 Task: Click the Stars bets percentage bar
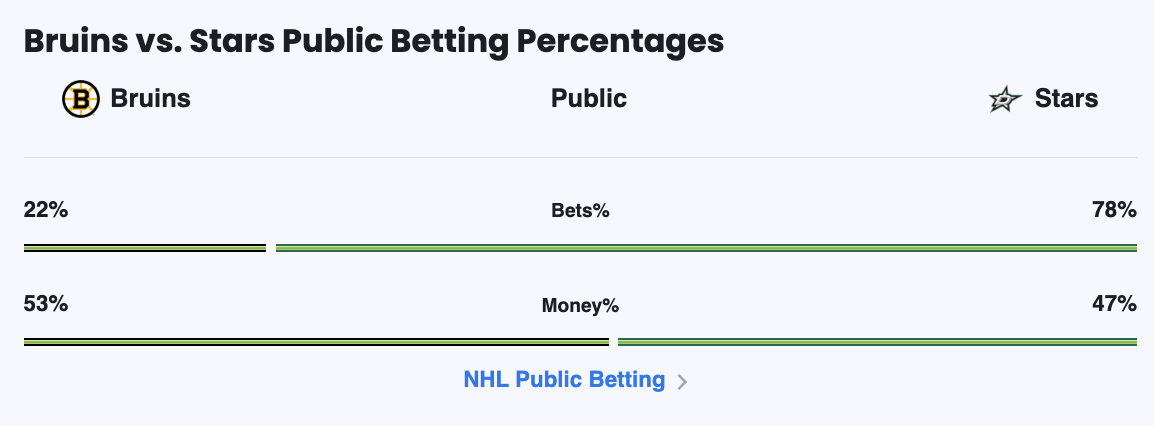pyautogui.click(x=706, y=247)
